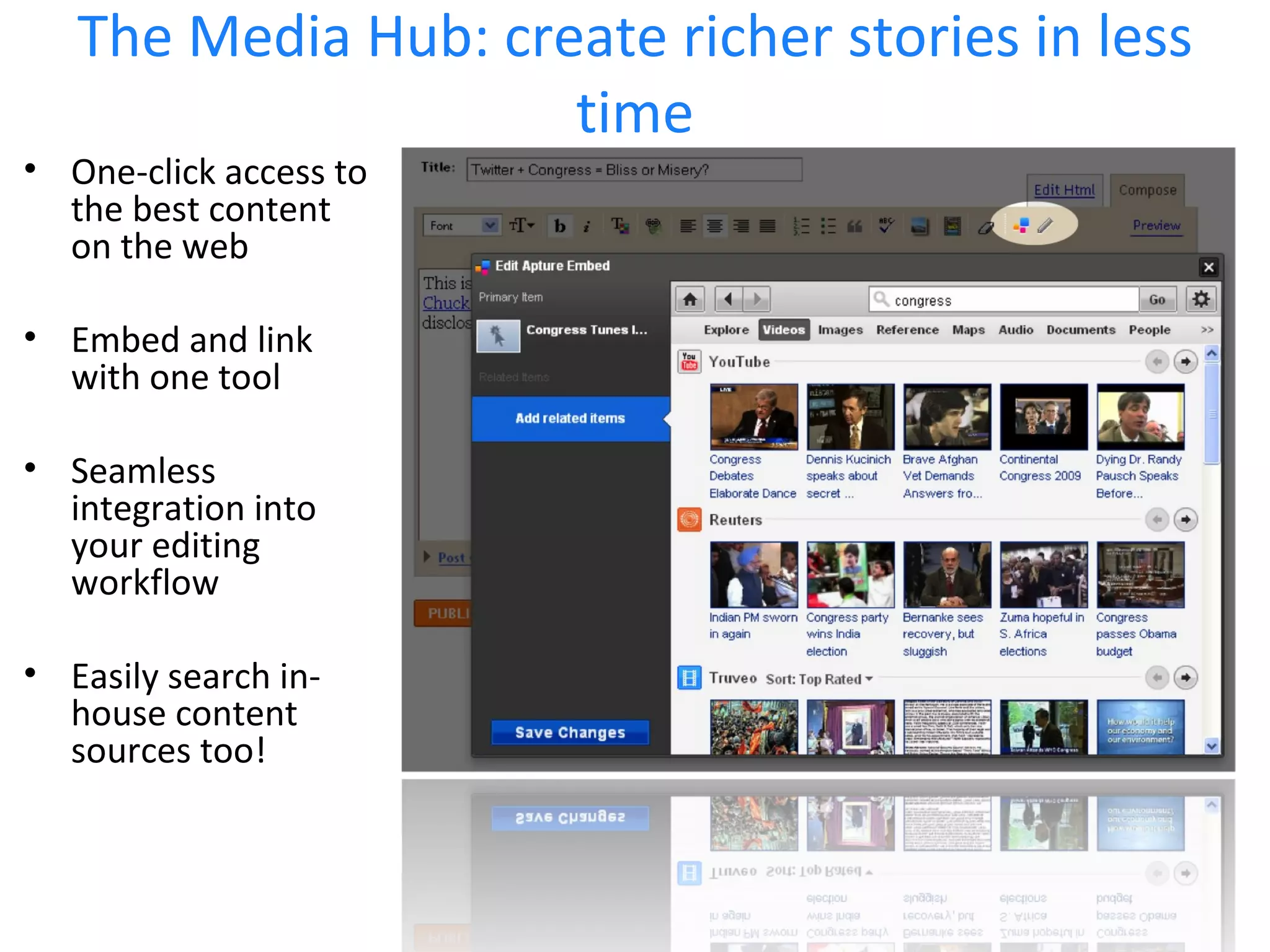Select the Images tab
The width and height of the screenshot is (1270, 952).
pyautogui.click(x=840, y=330)
